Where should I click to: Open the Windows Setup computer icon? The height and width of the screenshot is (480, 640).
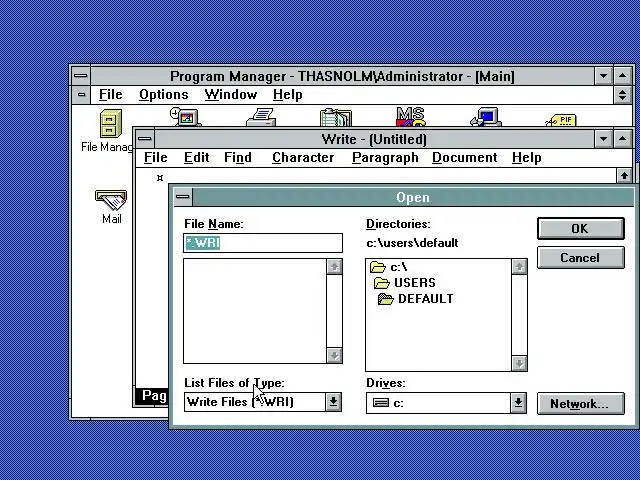coord(486,117)
